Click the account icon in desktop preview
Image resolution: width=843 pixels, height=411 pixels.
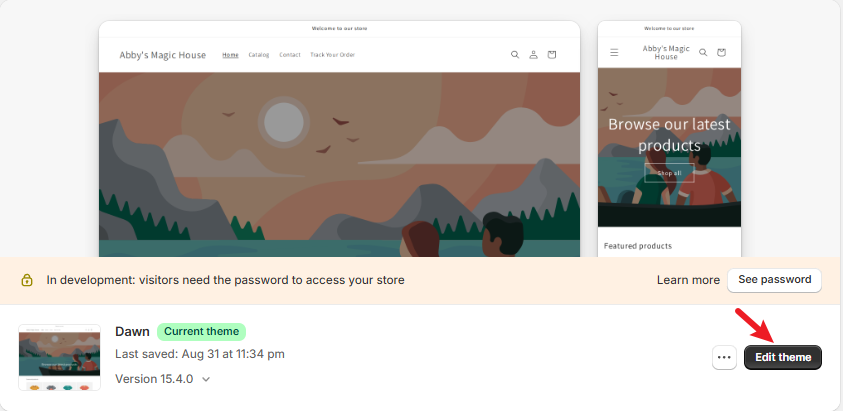point(533,55)
